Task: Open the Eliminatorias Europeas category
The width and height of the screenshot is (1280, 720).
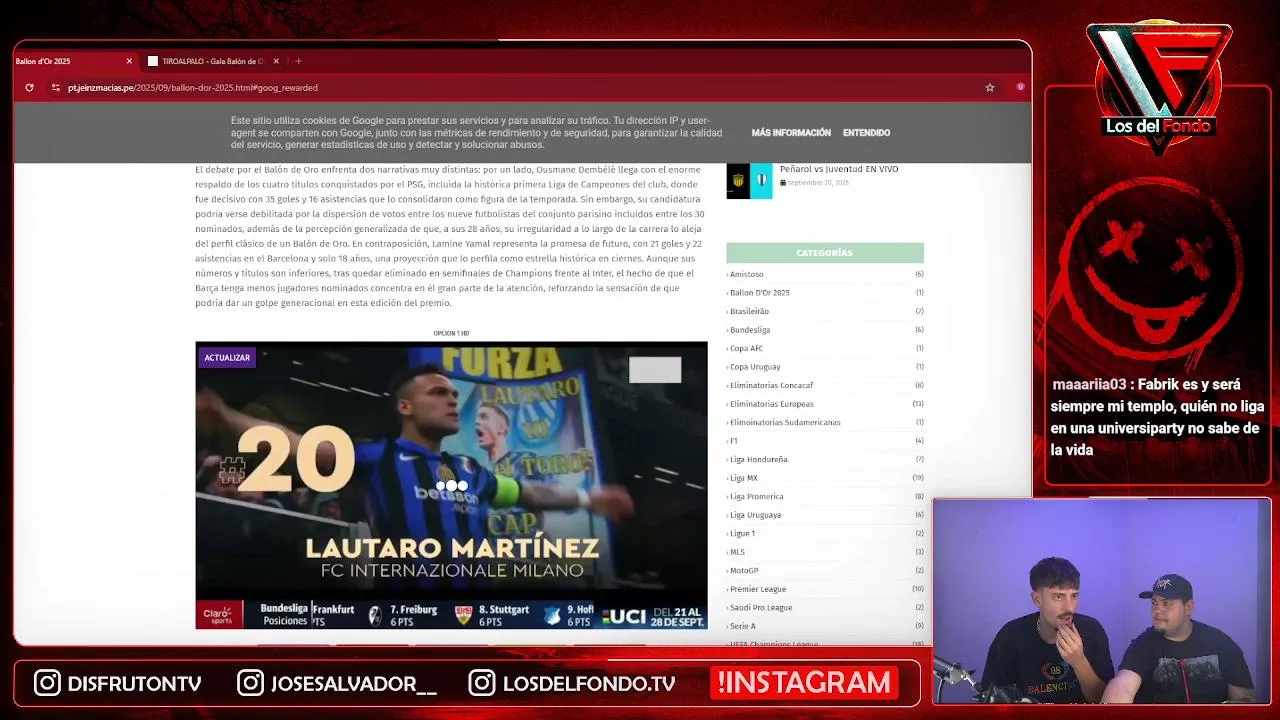Action: [x=771, y=404]
